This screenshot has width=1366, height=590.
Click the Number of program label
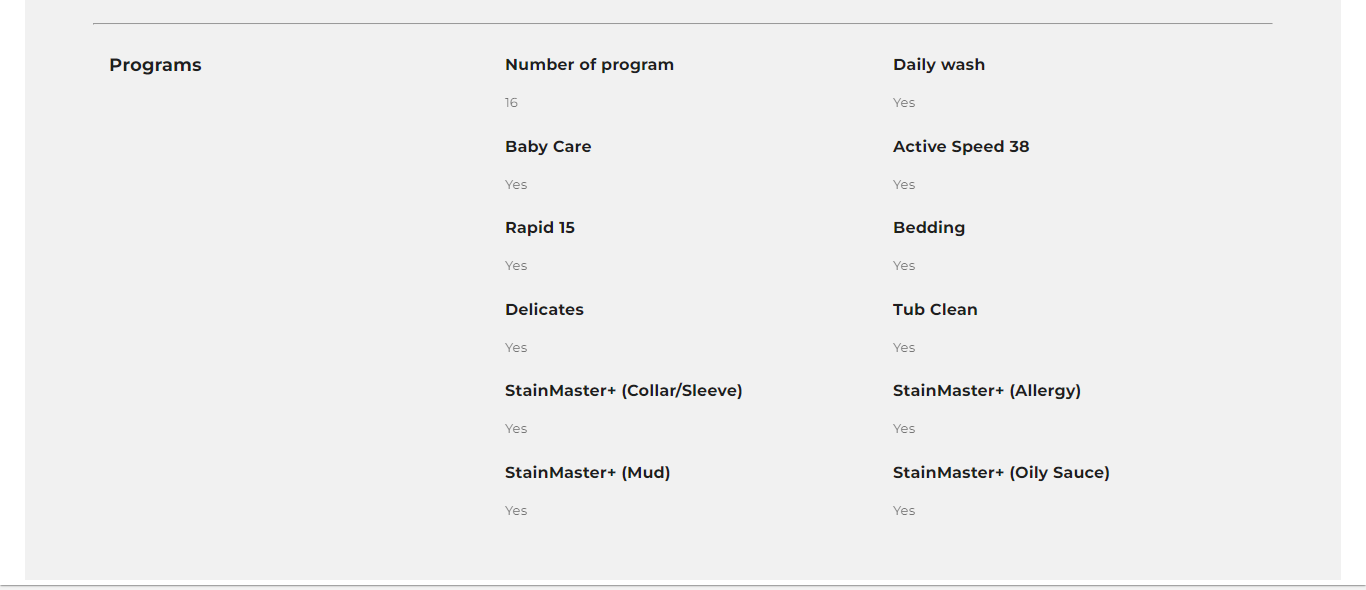click(x=589, y=65)
